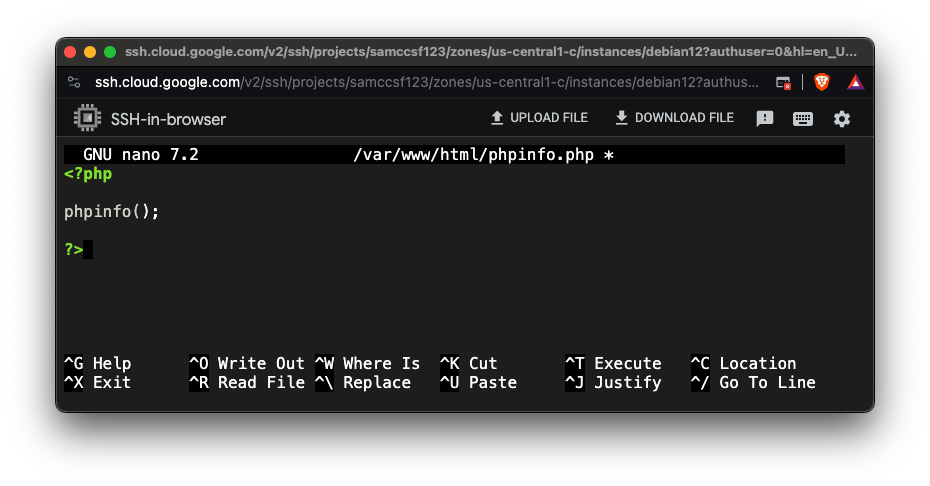
Task: Open the settings gear menu
Action: coord(842,119)
